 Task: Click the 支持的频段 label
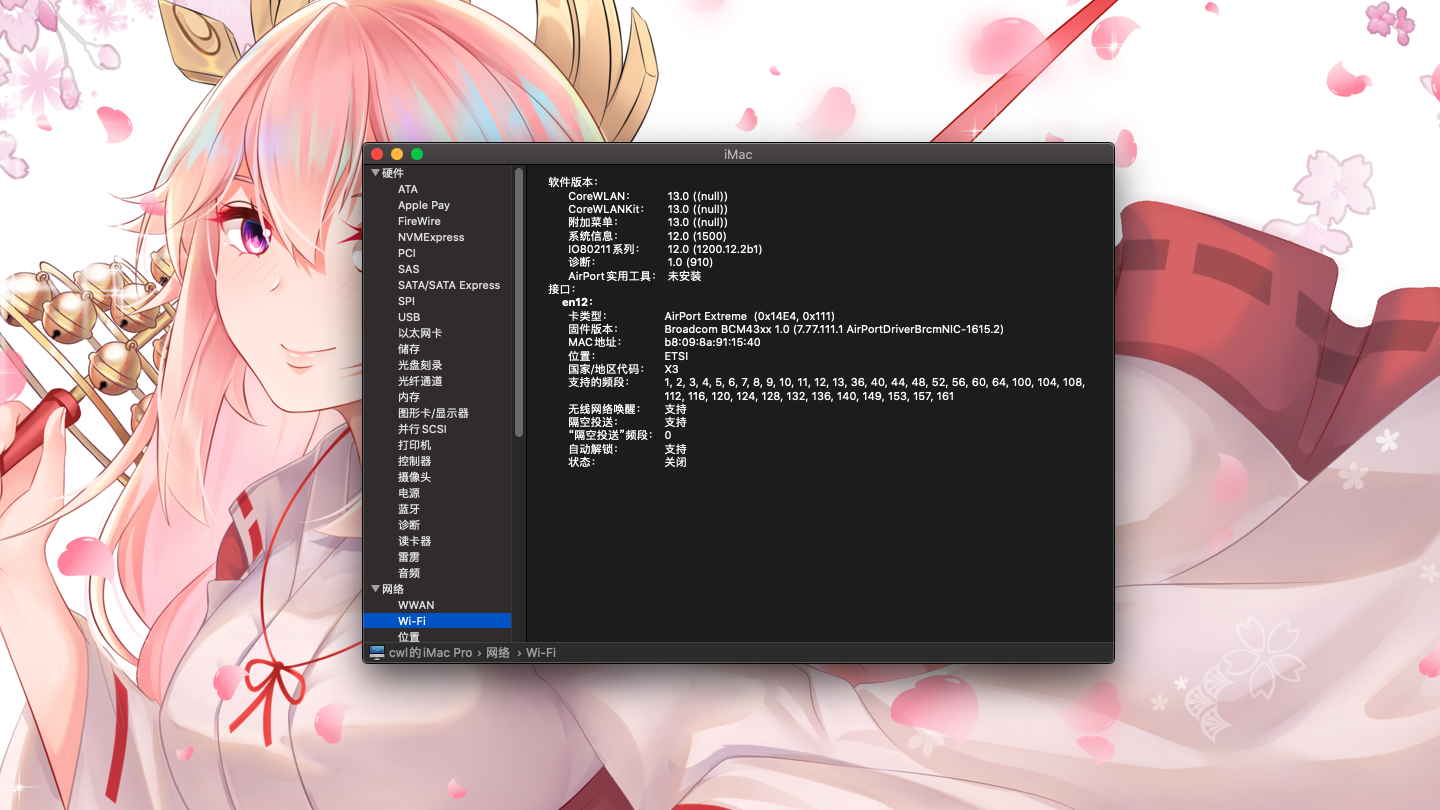pyautogui.click(x=598, y=382)
